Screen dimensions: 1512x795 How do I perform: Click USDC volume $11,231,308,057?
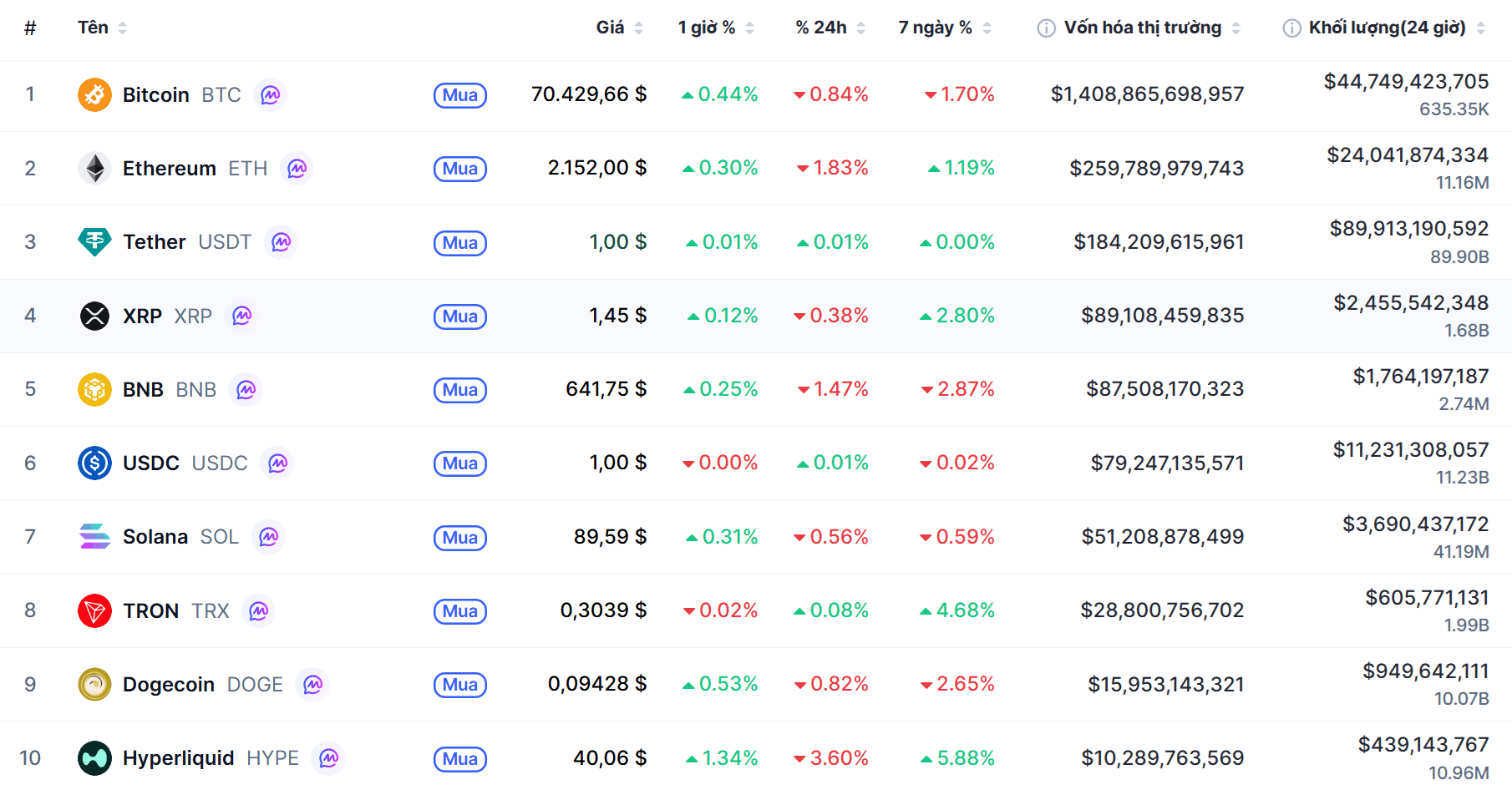click(1411, 450)
